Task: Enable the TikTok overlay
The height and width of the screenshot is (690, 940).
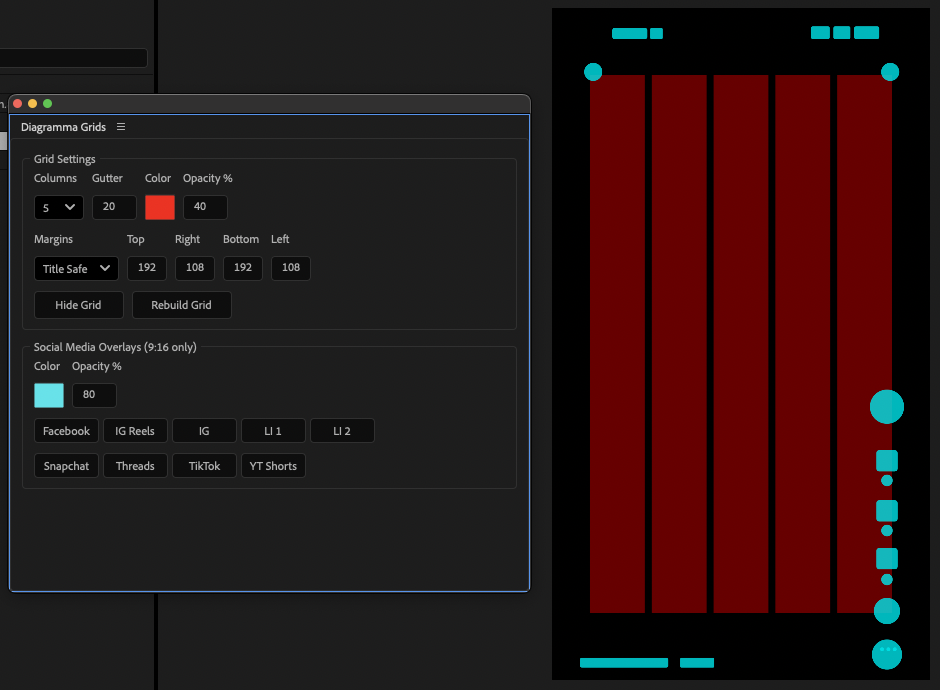Action: pos(204,465)
